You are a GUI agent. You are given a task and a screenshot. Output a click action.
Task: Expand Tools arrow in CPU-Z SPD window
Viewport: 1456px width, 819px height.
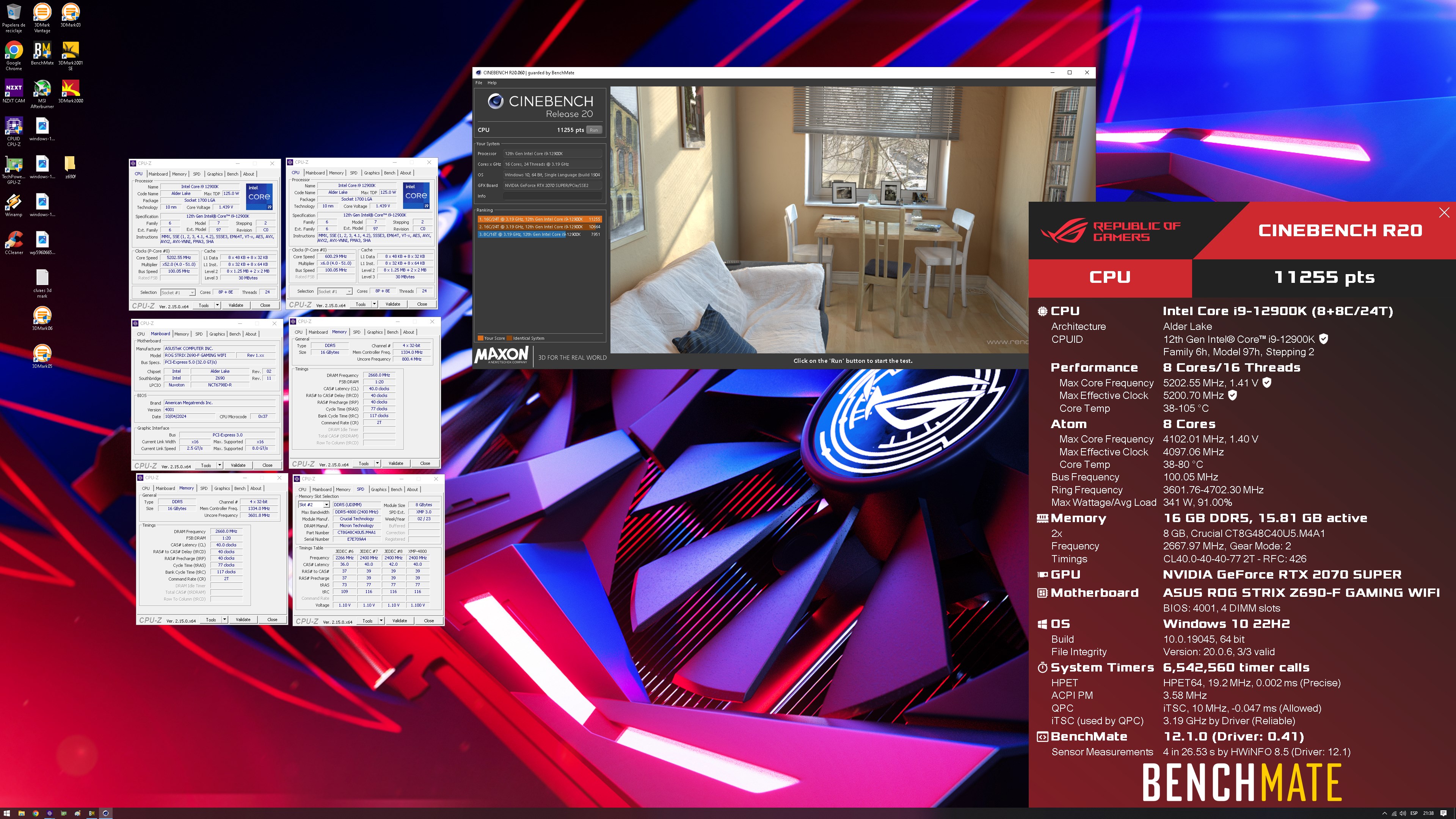click(381, 621)
